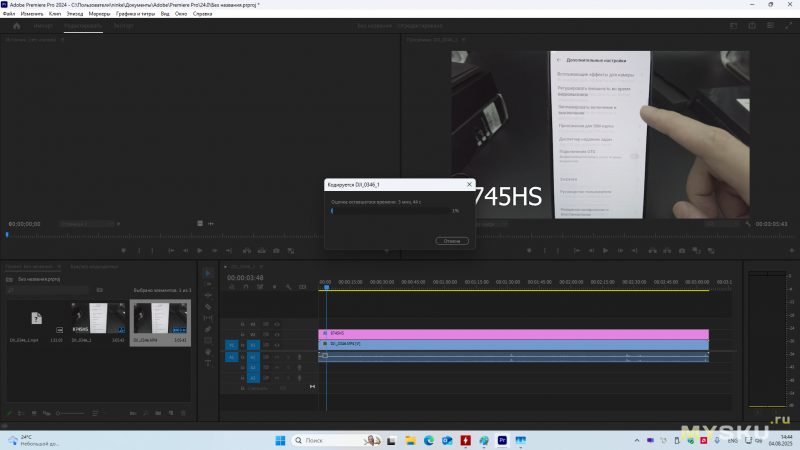Mute audio track A1

pos(277,357)
